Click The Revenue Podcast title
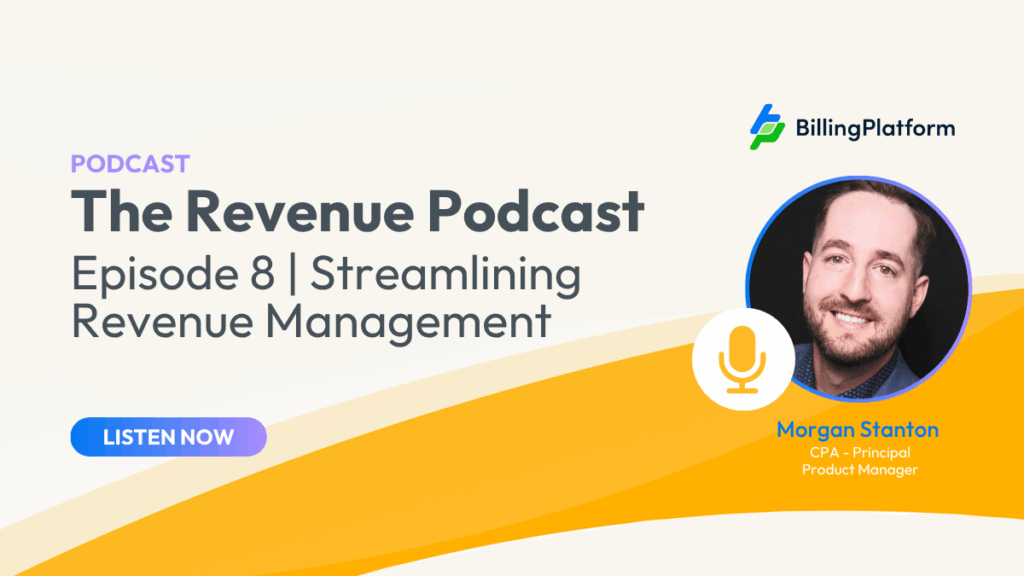The height and width of the screenshot is (576, 1024). click(x=357, y=210)
